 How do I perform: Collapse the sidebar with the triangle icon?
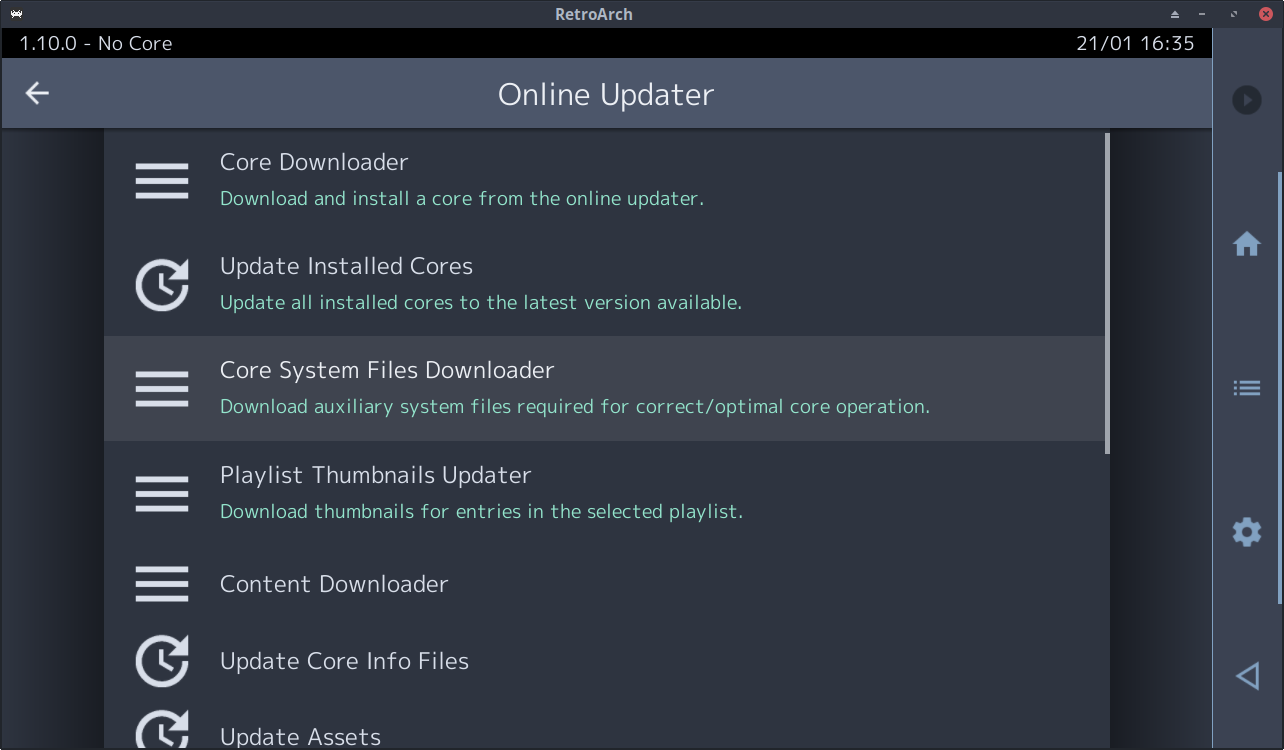(1246, 675)
